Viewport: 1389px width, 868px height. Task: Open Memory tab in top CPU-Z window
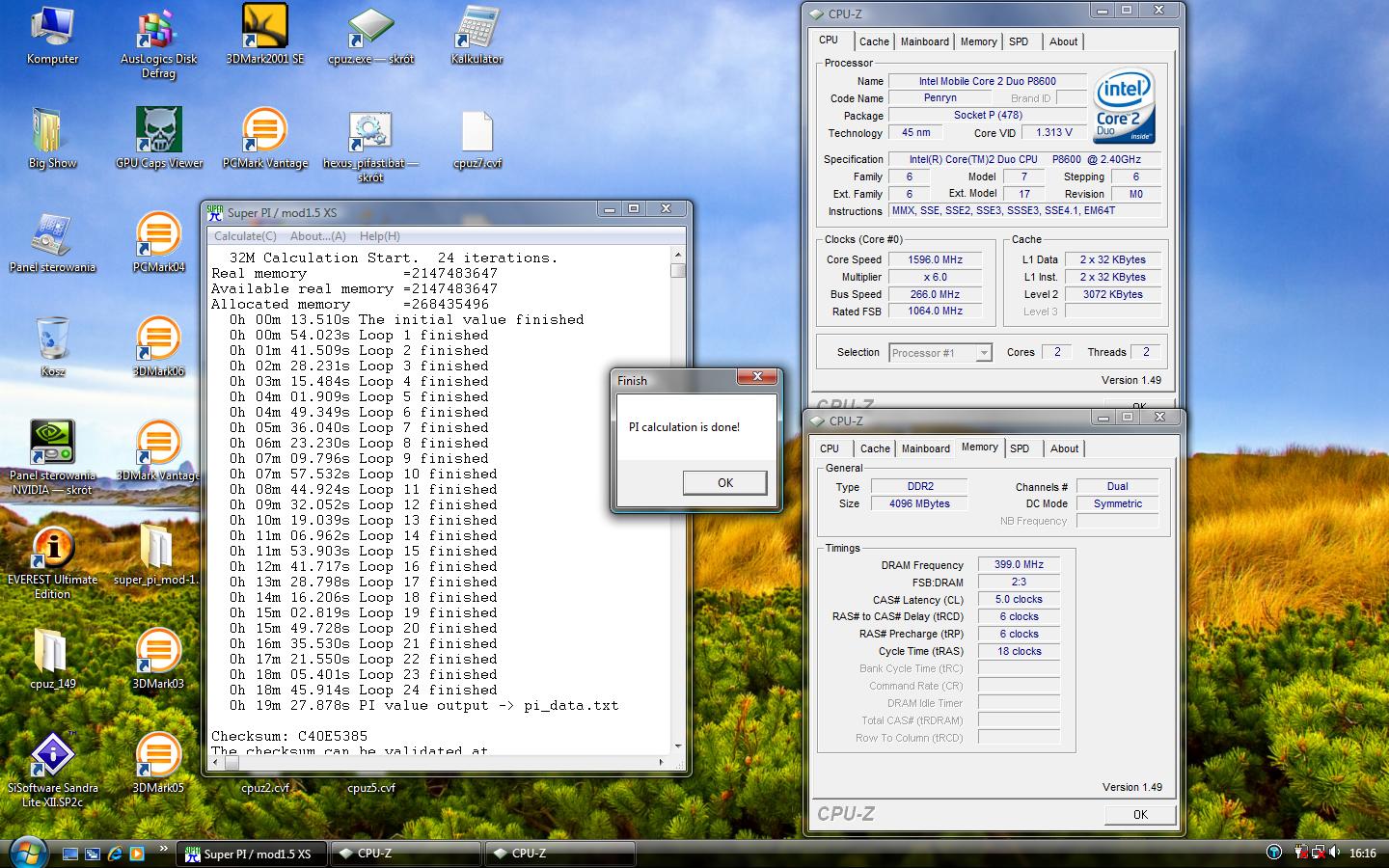click(978, 41)
